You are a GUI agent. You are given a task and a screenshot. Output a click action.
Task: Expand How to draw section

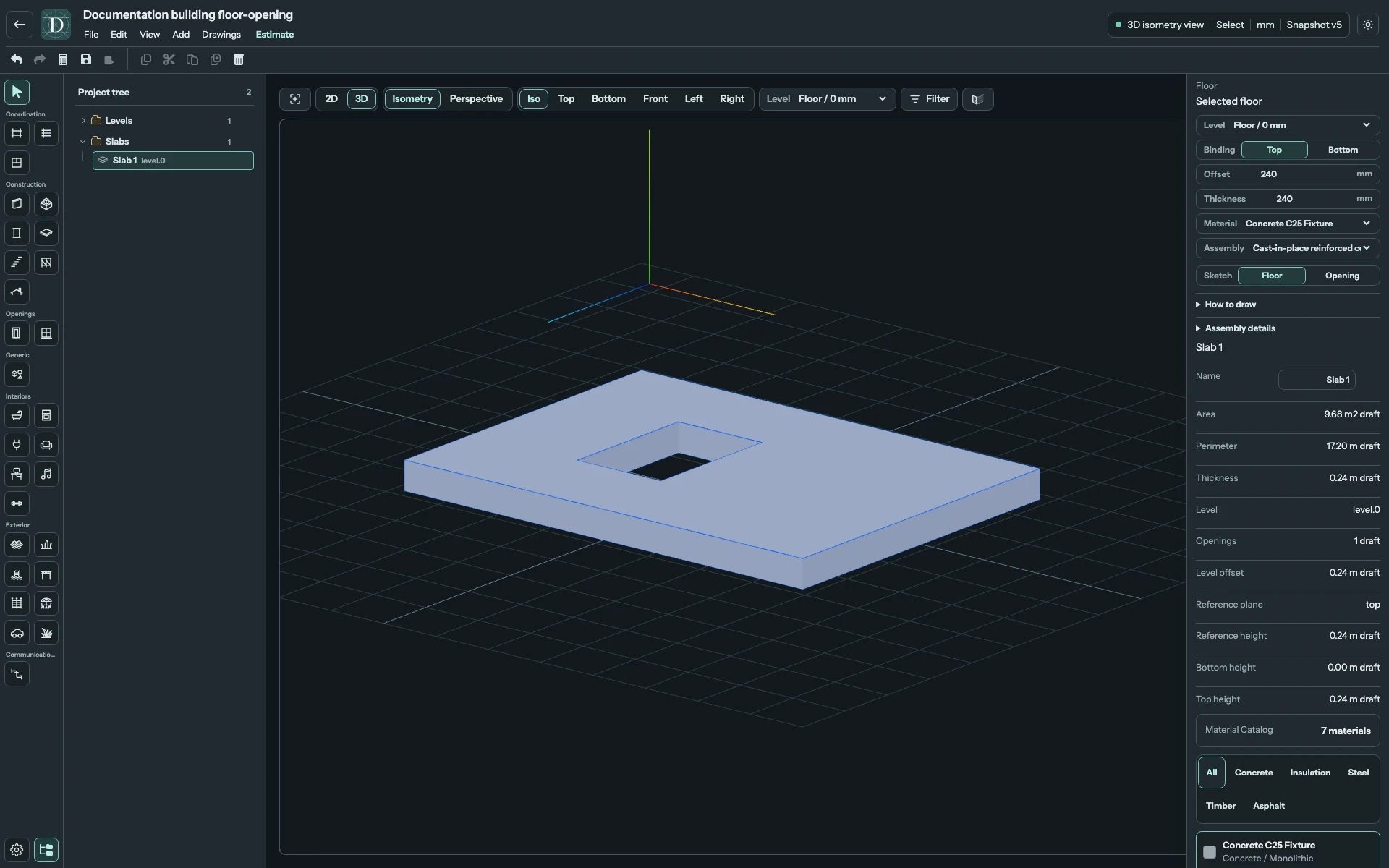click(1226, 305)
